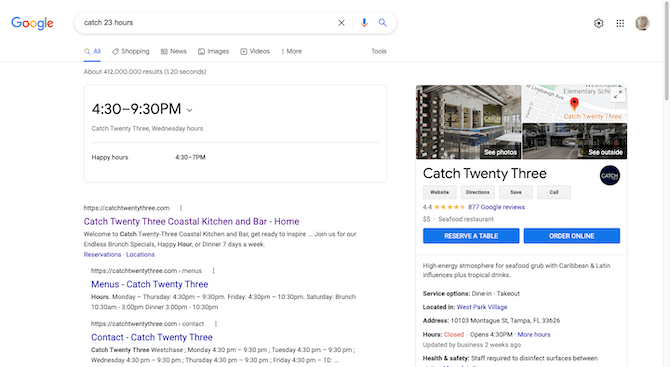670x367 pixels.
Task: Click the Google logo
Action: pyautogui.click(x=32, y=23)
